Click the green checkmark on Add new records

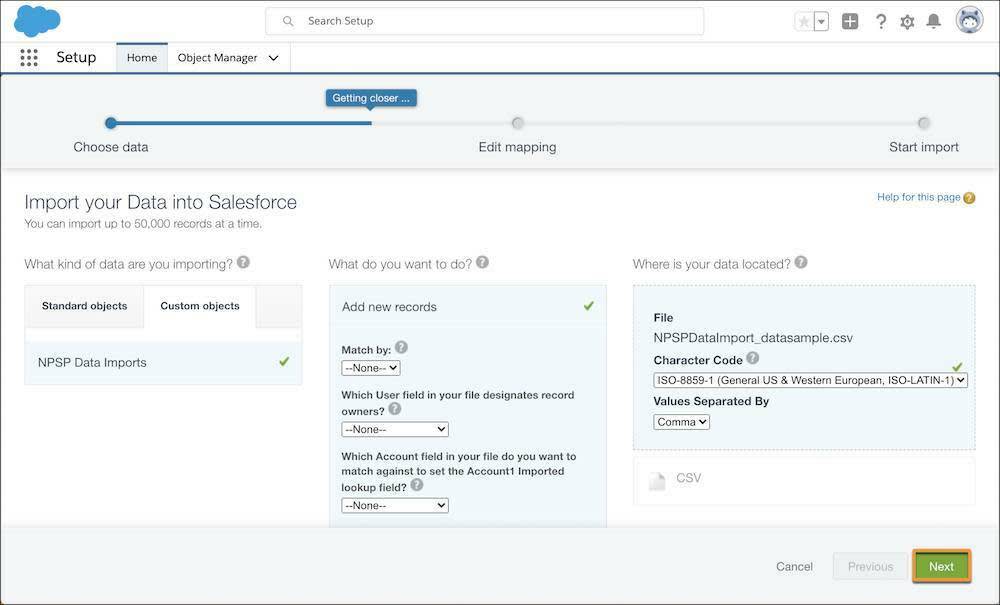tap(588, 306)
